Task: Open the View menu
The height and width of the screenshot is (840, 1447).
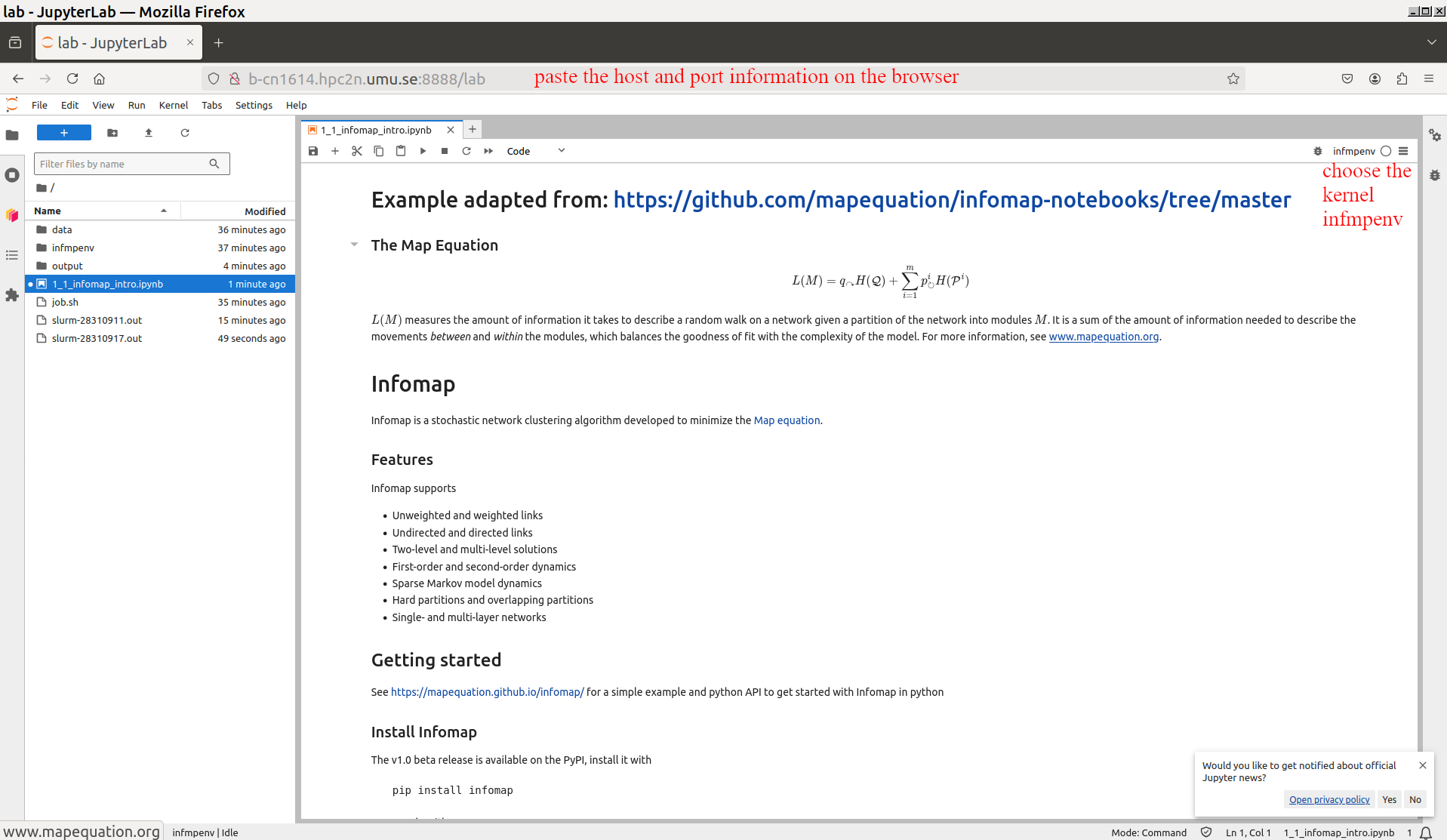Action: (103, 105)
